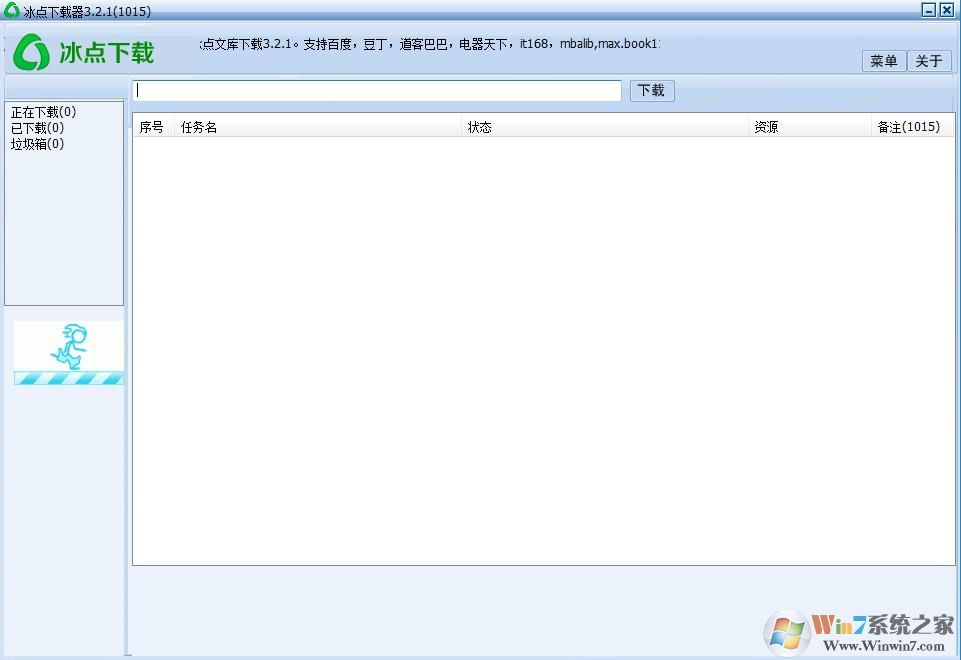The image size is (961, 660).
Task: Open the 菜单 menu
Action: (883, 61)
